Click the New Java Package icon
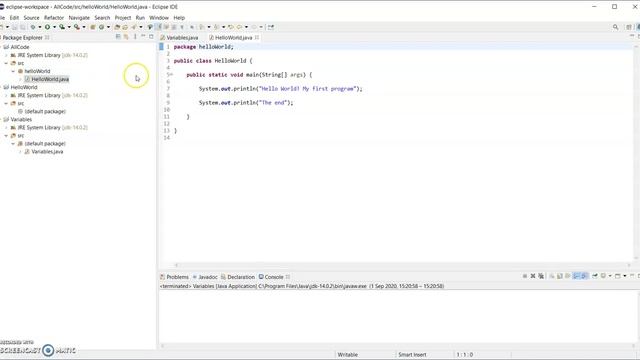 click(x=93, y=27)
